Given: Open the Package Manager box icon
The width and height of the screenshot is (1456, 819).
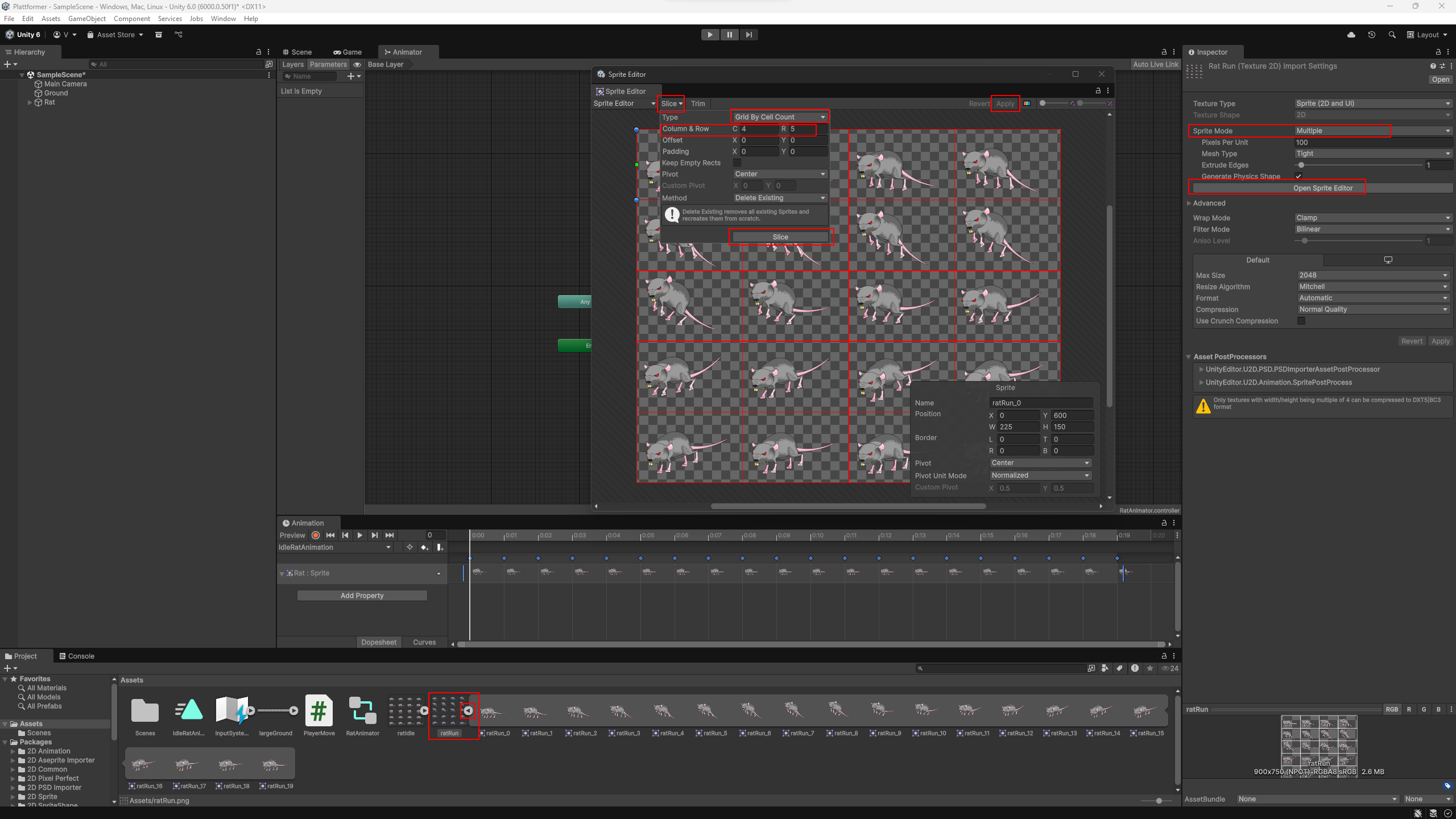Looking at the screenshot, I should pyautogui.click(x=159, y=35).
